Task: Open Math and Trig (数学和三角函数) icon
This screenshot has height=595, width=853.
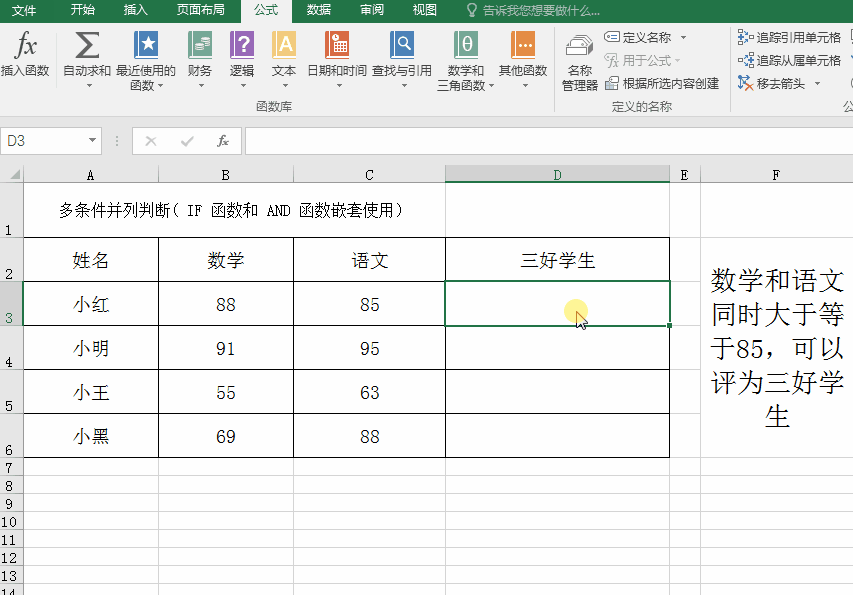Action: click(466, 45)
